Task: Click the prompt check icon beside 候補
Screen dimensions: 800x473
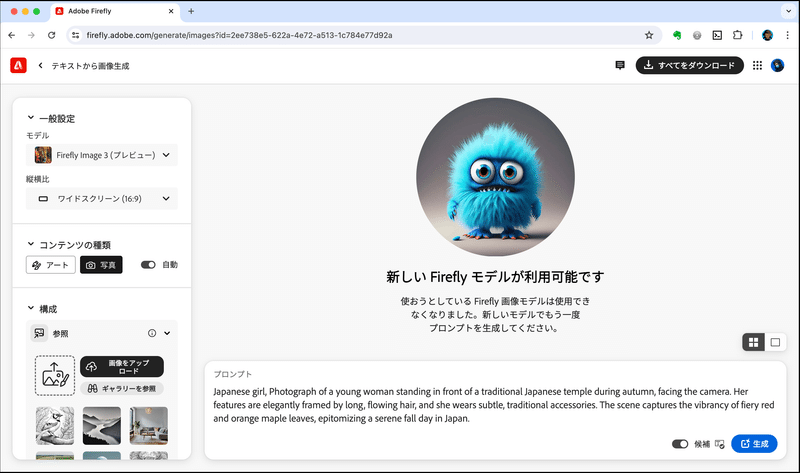Action: 719,444
